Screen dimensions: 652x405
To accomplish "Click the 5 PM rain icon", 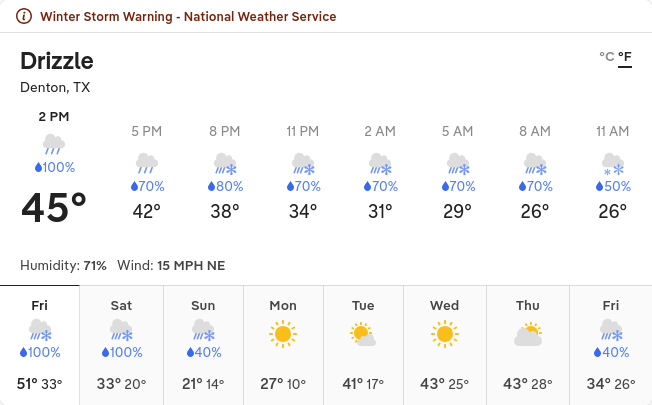I will click(x=147, y=162).
